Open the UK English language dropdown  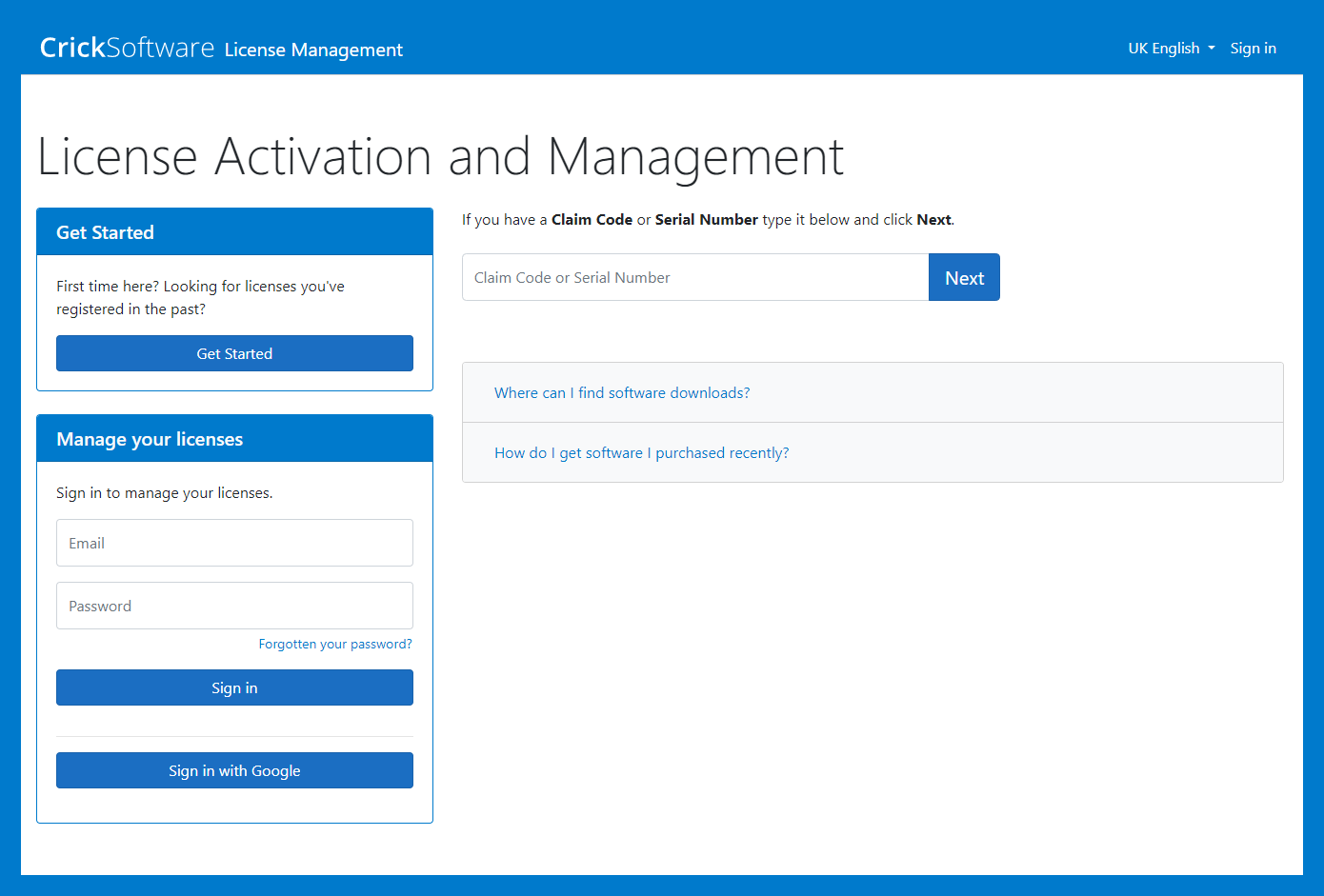coord(1171,49)
